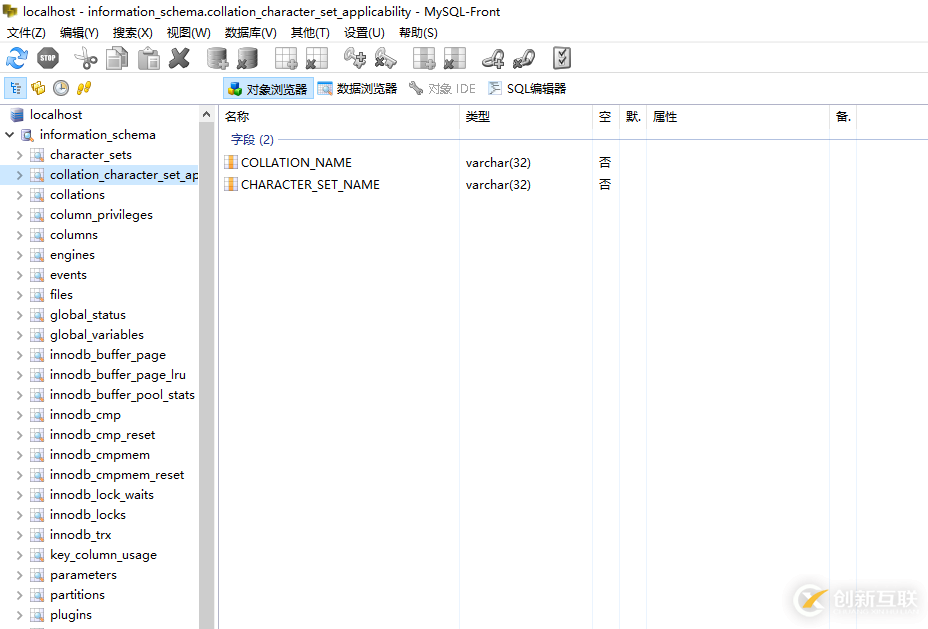928x629 pixels.
Task: Select innodb_buffer_page_lru table in tree
Action: tap(118, 375)
